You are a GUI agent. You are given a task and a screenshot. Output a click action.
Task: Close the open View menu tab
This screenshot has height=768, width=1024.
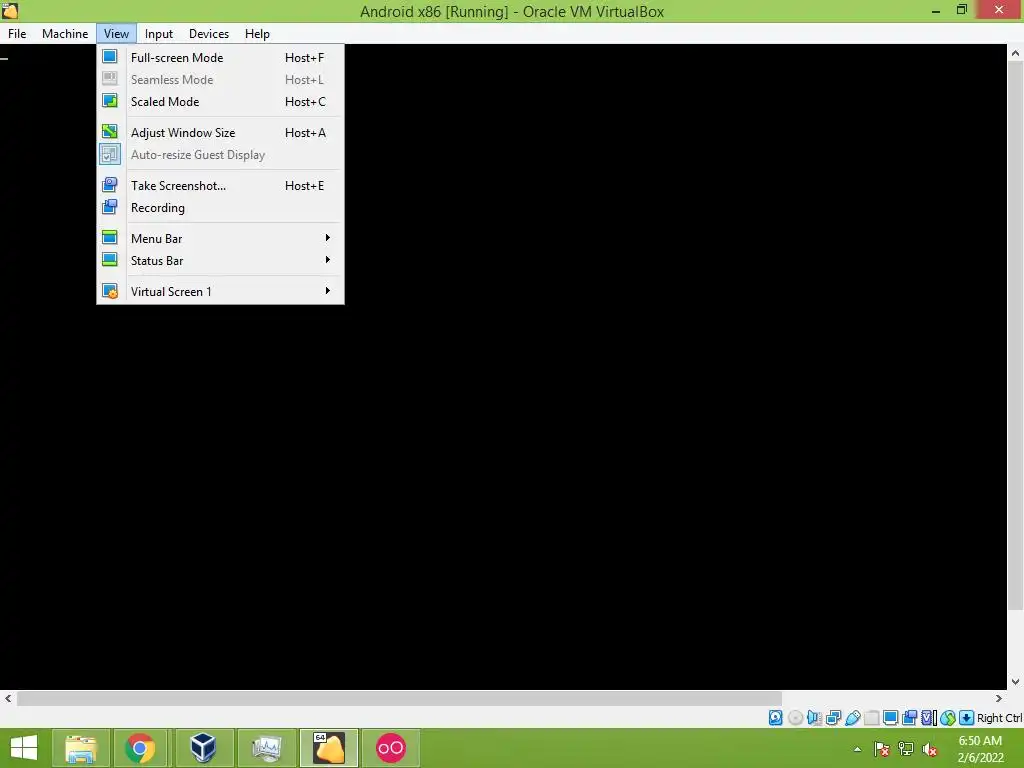coord(116,33)
